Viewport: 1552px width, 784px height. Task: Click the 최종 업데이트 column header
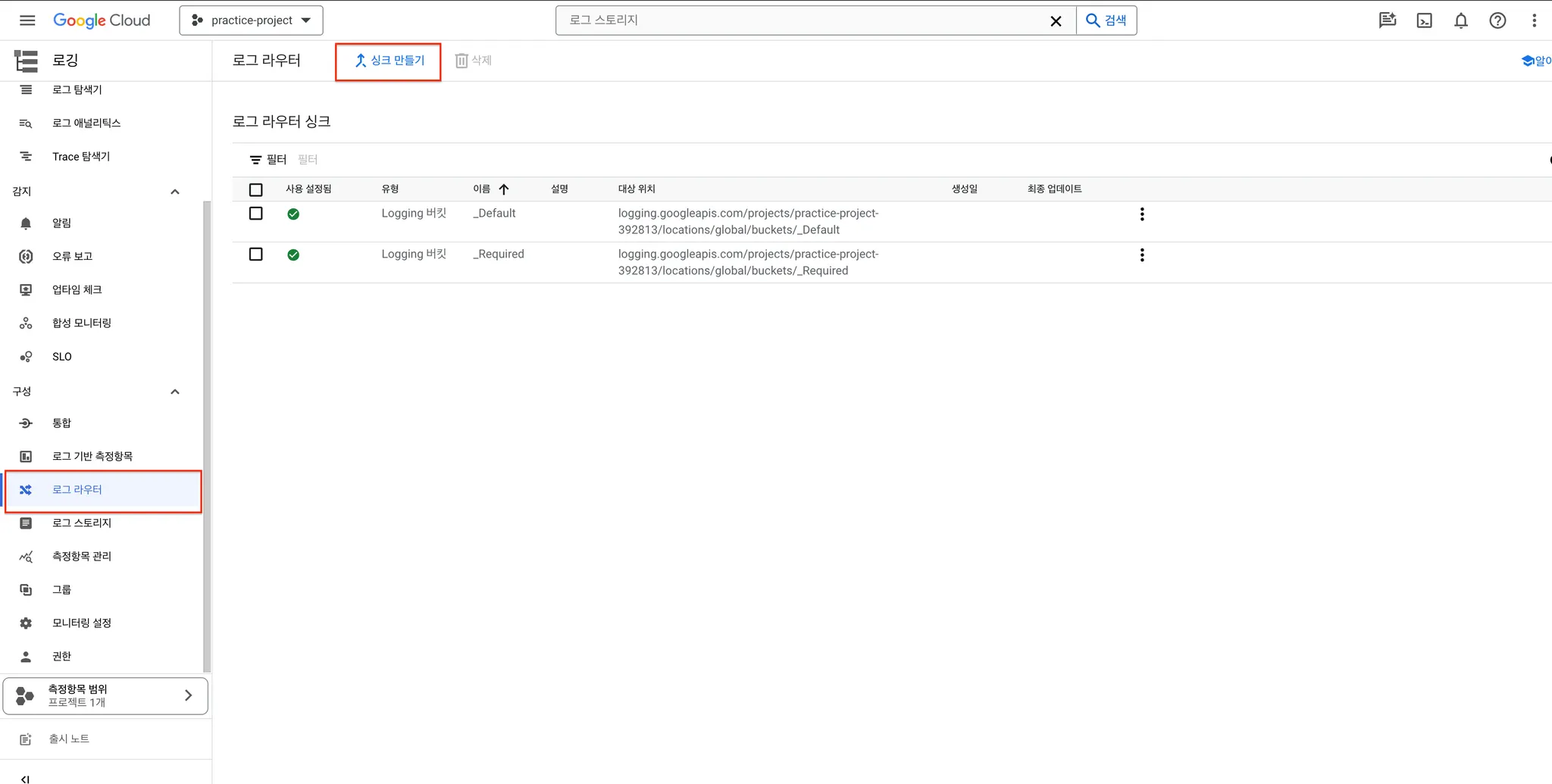click(1055, 189)
